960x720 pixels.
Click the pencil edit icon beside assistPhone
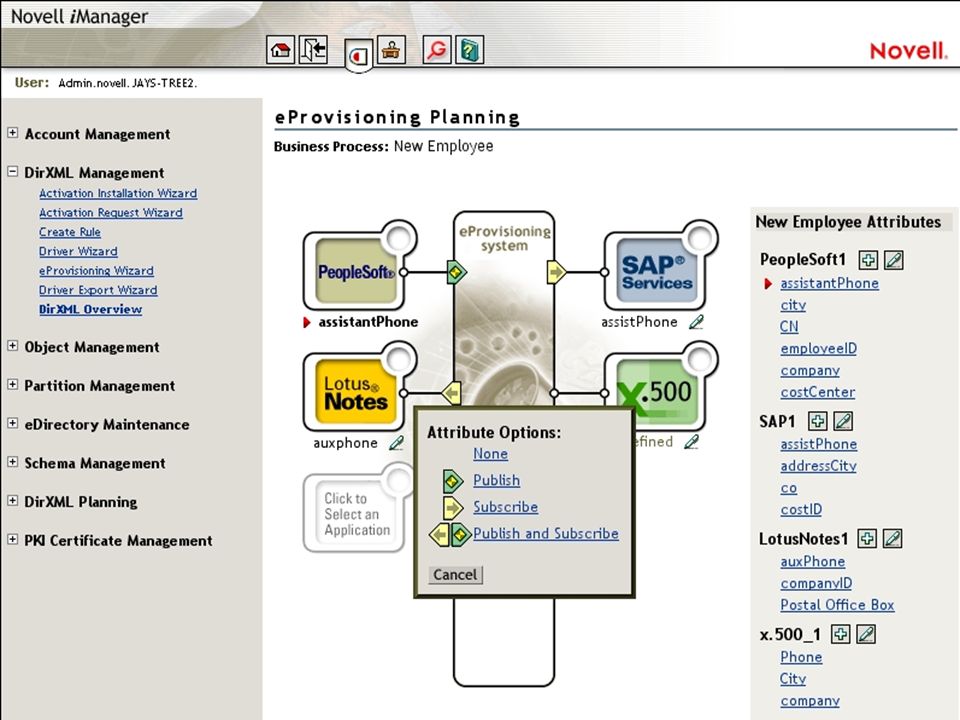696,322
